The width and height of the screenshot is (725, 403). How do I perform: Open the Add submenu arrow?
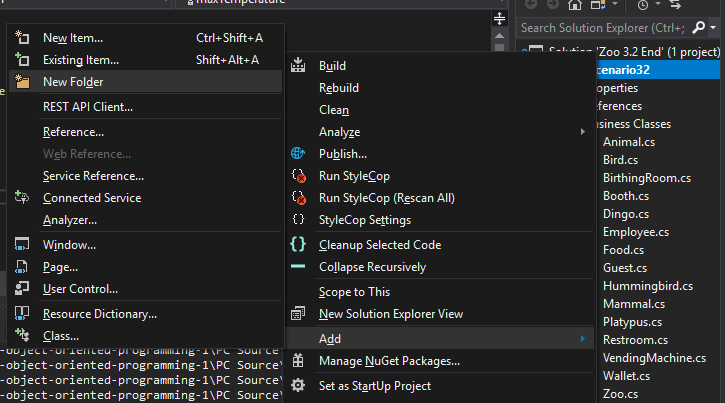(x=583, y=339)
